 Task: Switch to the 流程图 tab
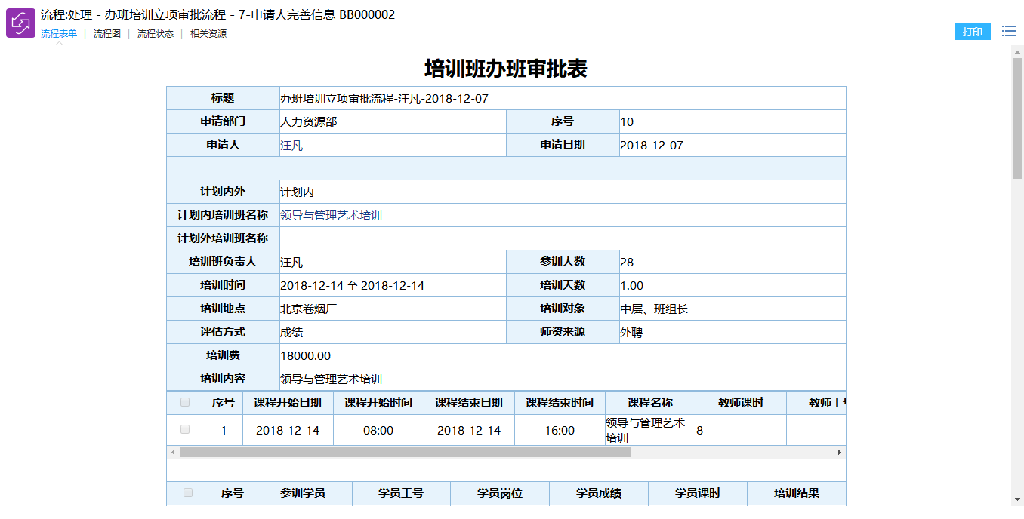pyautogui.click(x=107, y=34)
